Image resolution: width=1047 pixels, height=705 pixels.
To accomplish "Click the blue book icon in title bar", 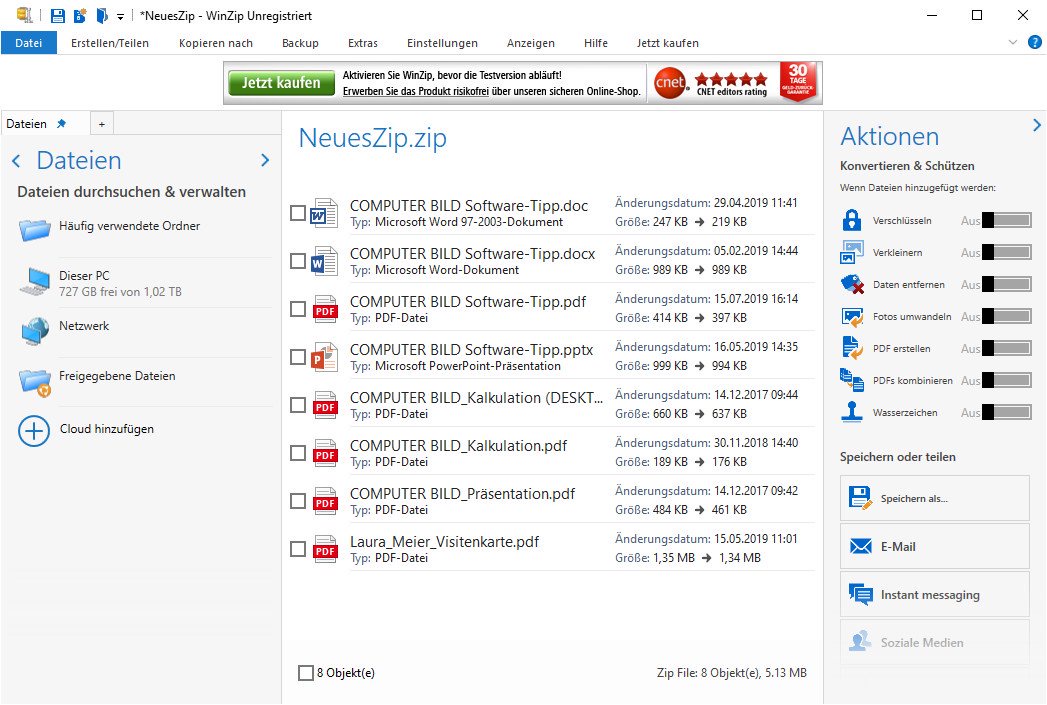I will [101, 15].
